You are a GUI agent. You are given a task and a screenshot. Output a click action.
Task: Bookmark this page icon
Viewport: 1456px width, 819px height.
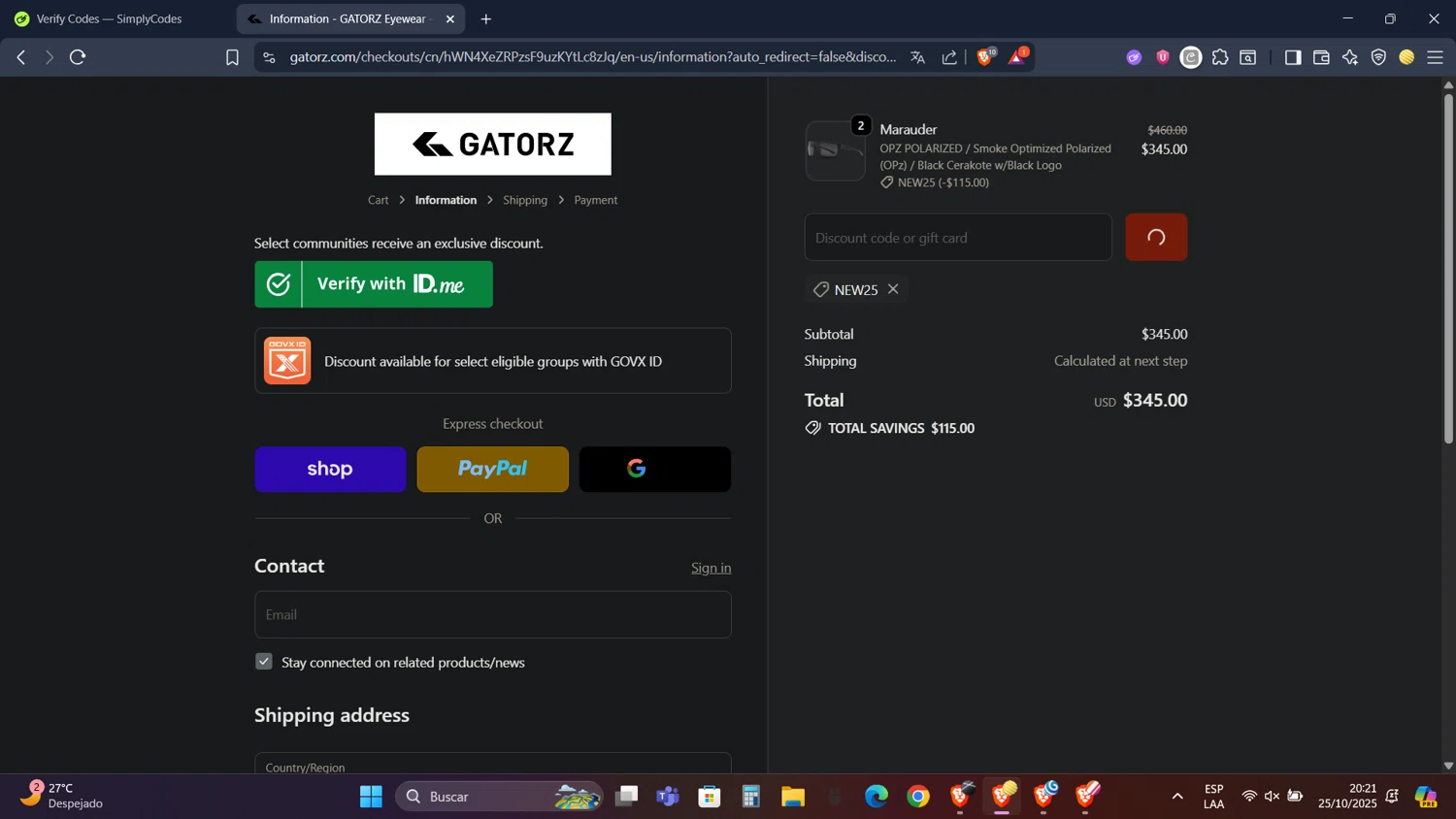click(x=232, y=57)
